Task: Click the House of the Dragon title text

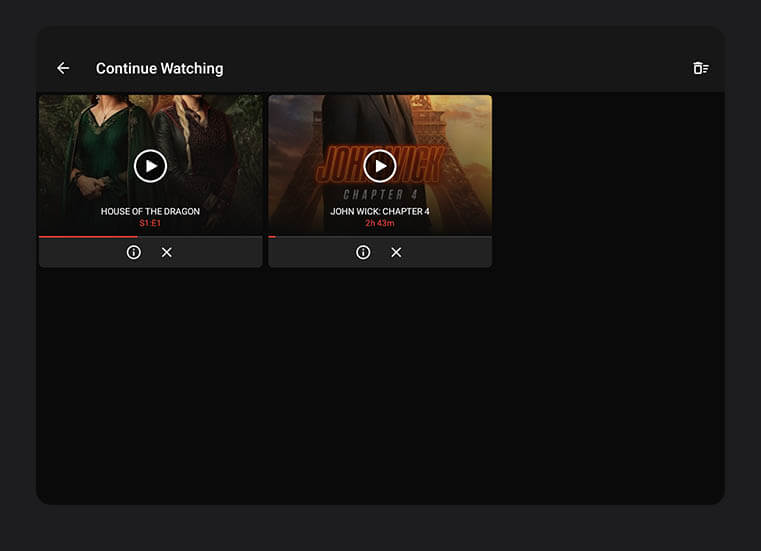Action: [150, 211]
